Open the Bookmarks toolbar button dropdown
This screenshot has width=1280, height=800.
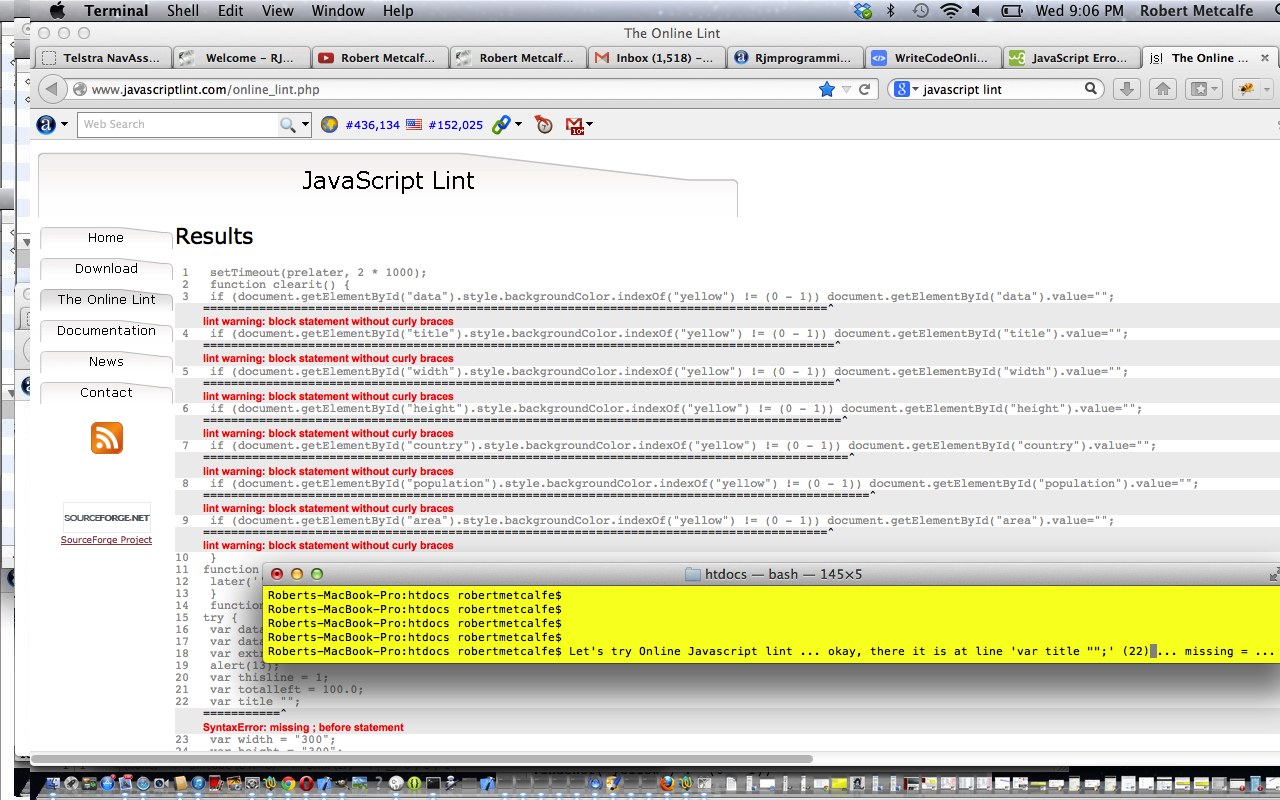tap(1203, 89)
